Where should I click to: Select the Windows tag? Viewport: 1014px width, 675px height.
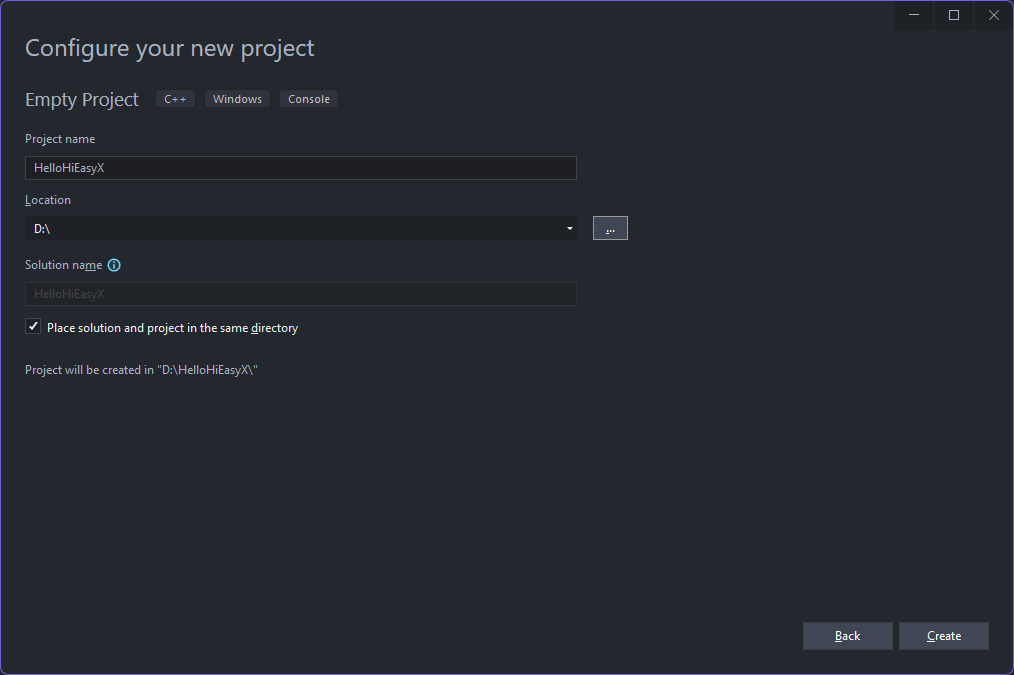tap(237, 99)
